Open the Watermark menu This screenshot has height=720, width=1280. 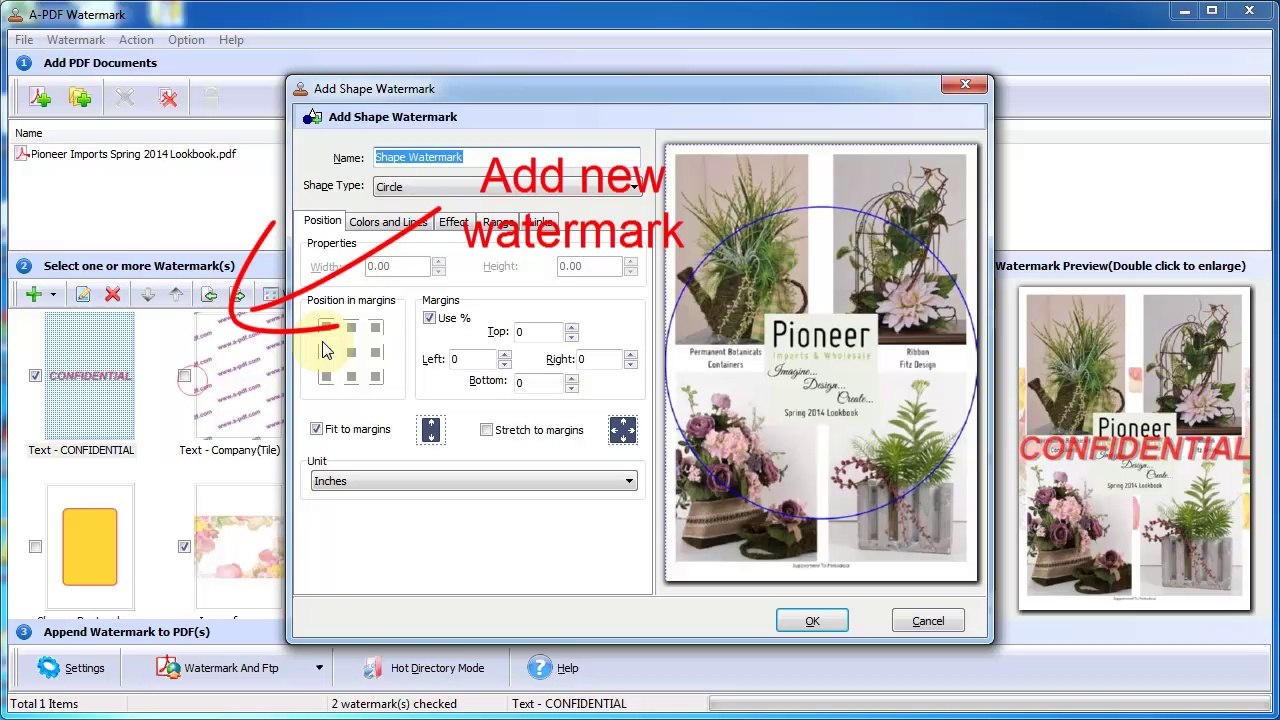point(76,40)
